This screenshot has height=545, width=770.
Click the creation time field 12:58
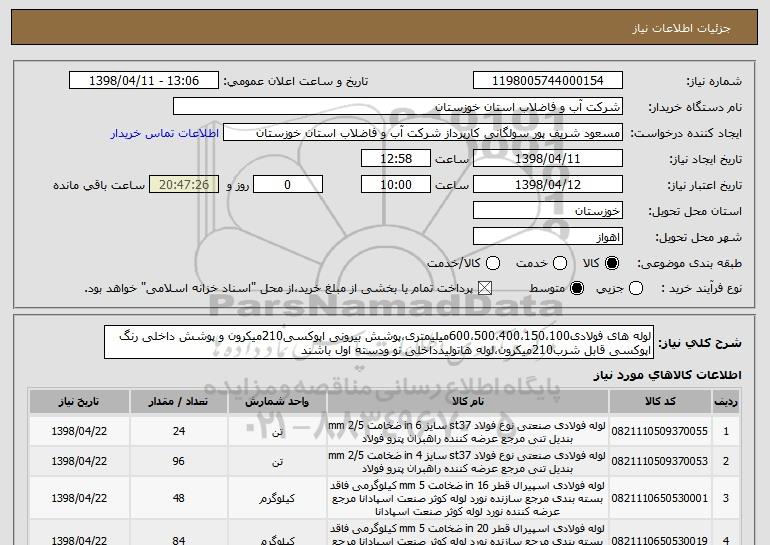pos(396,159)
